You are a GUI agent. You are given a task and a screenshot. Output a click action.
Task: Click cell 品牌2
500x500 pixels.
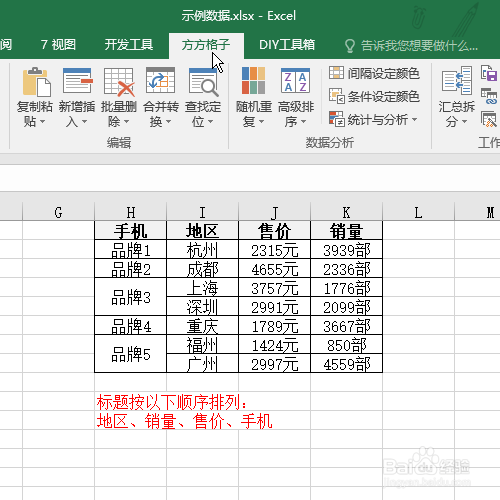click(x=130, y=268)
